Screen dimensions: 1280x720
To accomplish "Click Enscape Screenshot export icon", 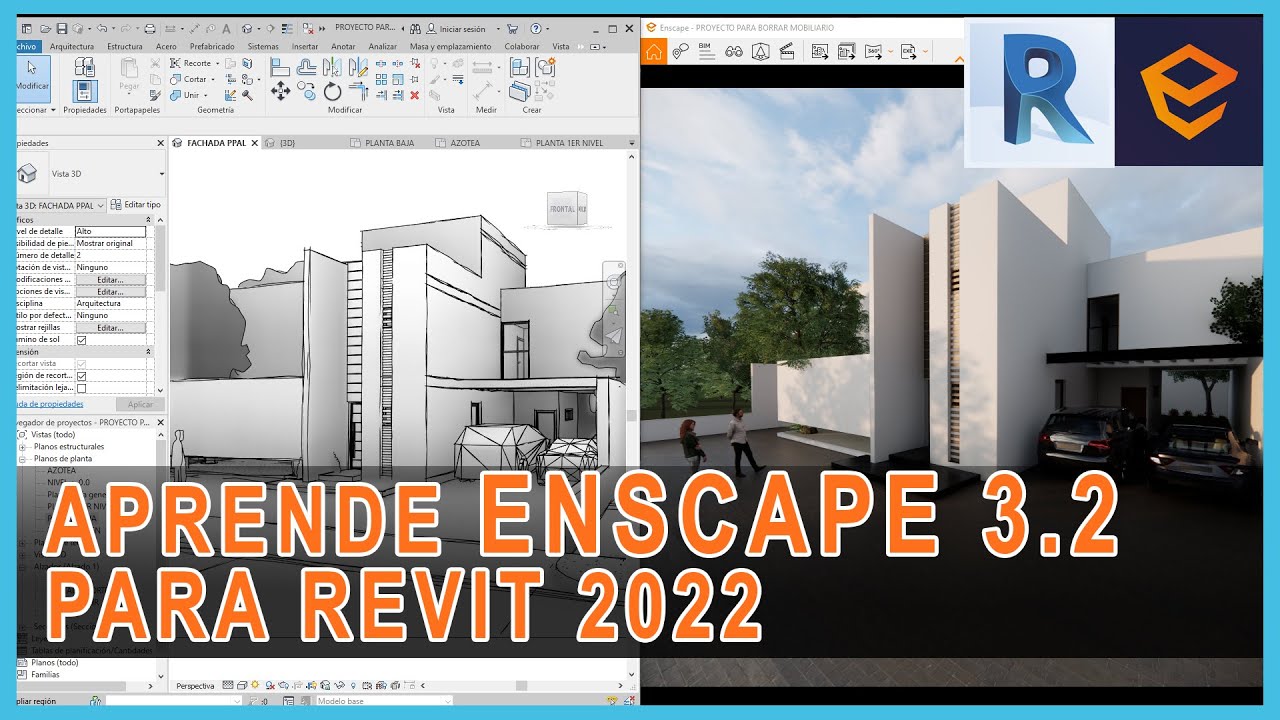I will 820,52.
